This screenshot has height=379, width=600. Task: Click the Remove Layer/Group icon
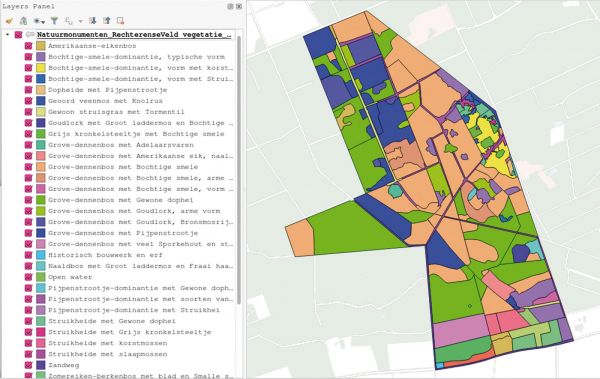pos(121,21)
